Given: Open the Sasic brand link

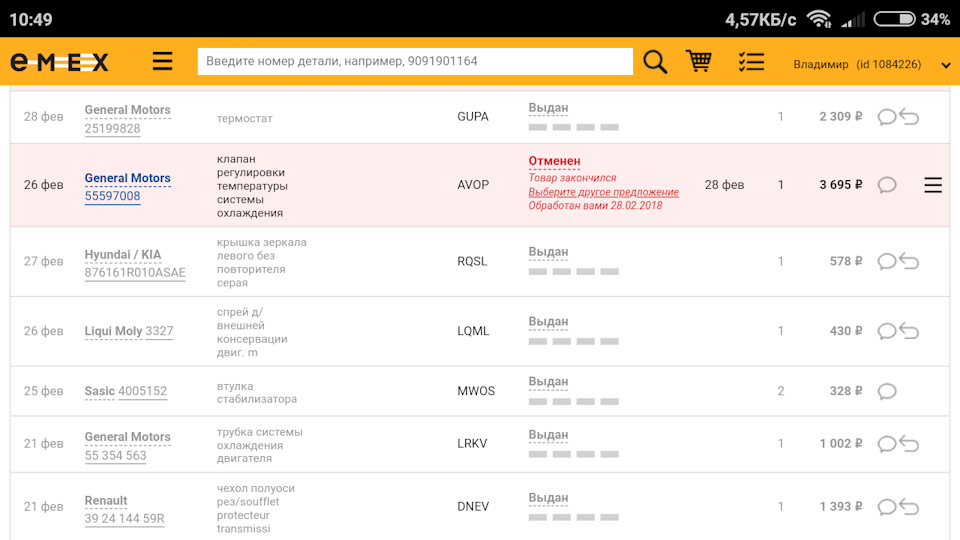Looking at the screenshot, I should coord(100,391).
